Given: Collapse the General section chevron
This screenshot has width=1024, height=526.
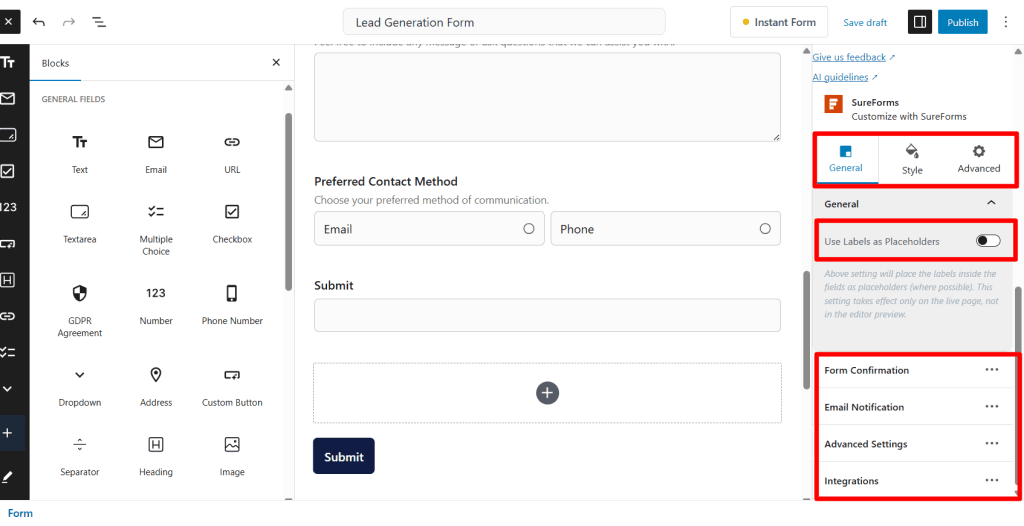Looking at the screenshot, I should click(991, 203).
